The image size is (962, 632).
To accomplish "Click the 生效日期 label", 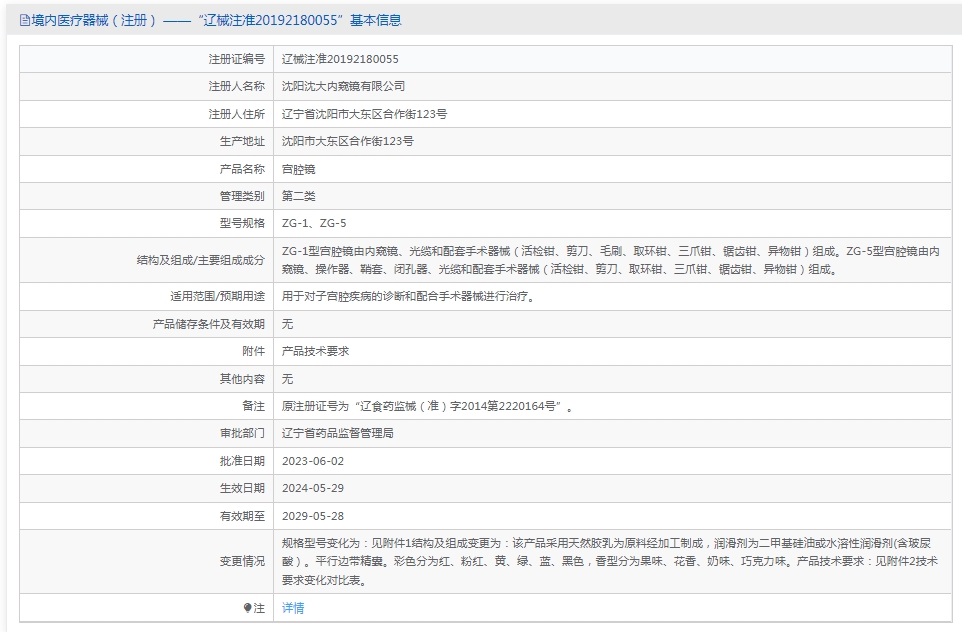I will coord(242,488).
